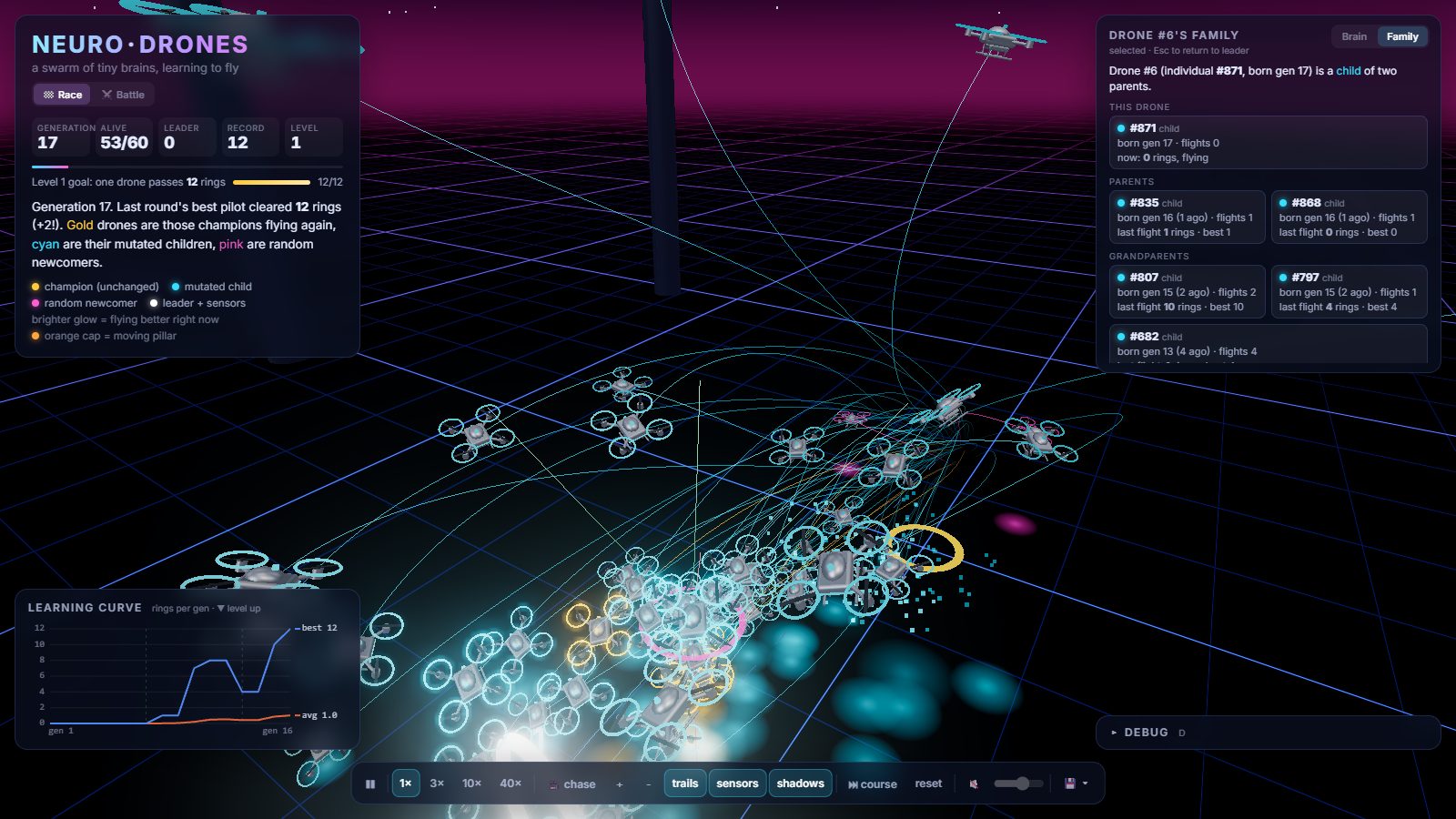Click the level goal progress bar

(271, 182)
